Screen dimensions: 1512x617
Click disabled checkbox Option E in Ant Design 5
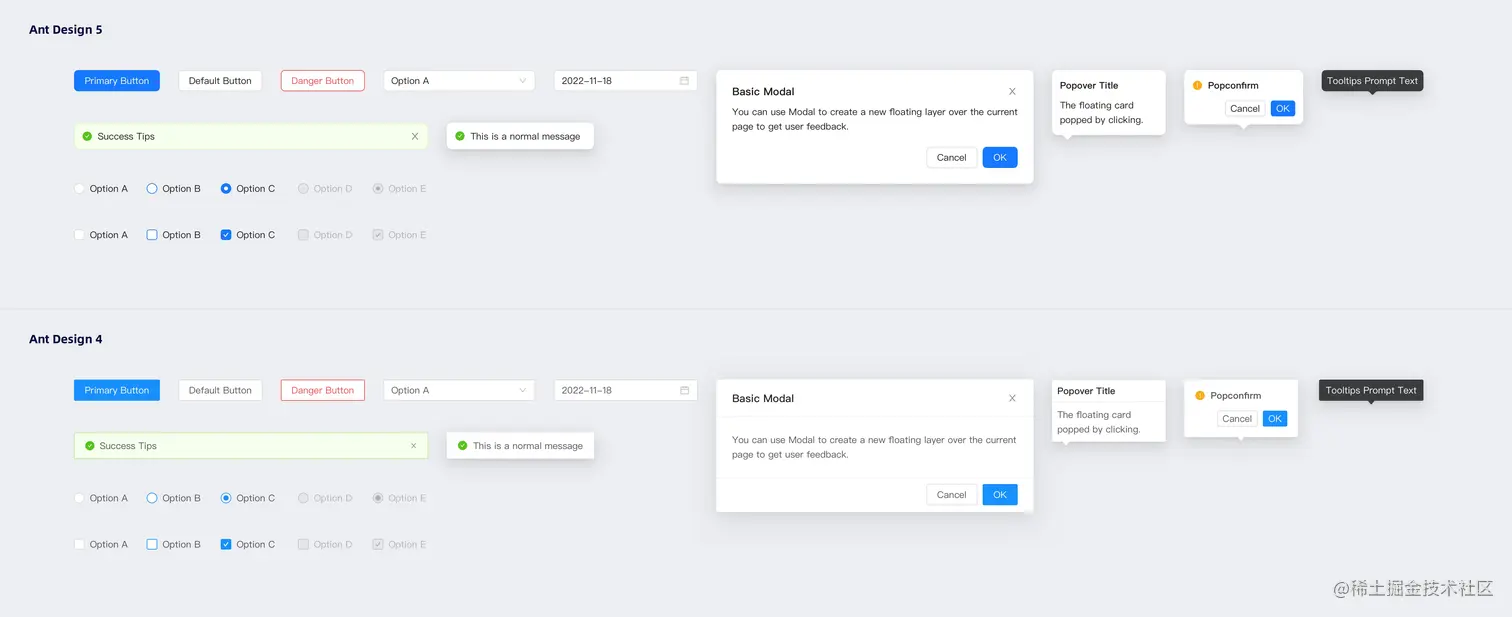tap(378, 235)
